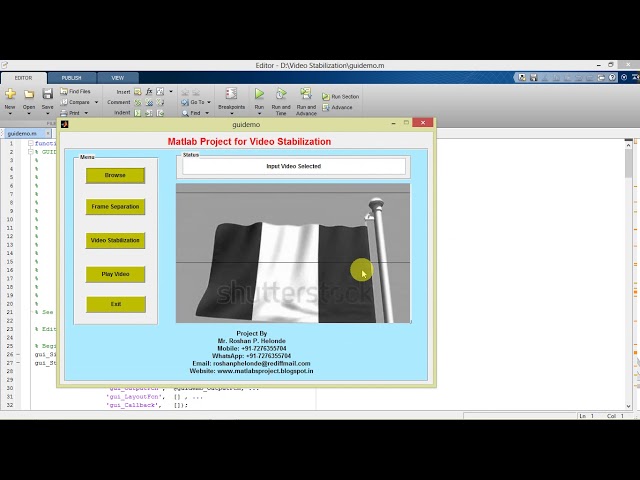Viewport: 640px width, 480px height.
Task: Switch to the VIEW tab
Action: pos(118,78)
